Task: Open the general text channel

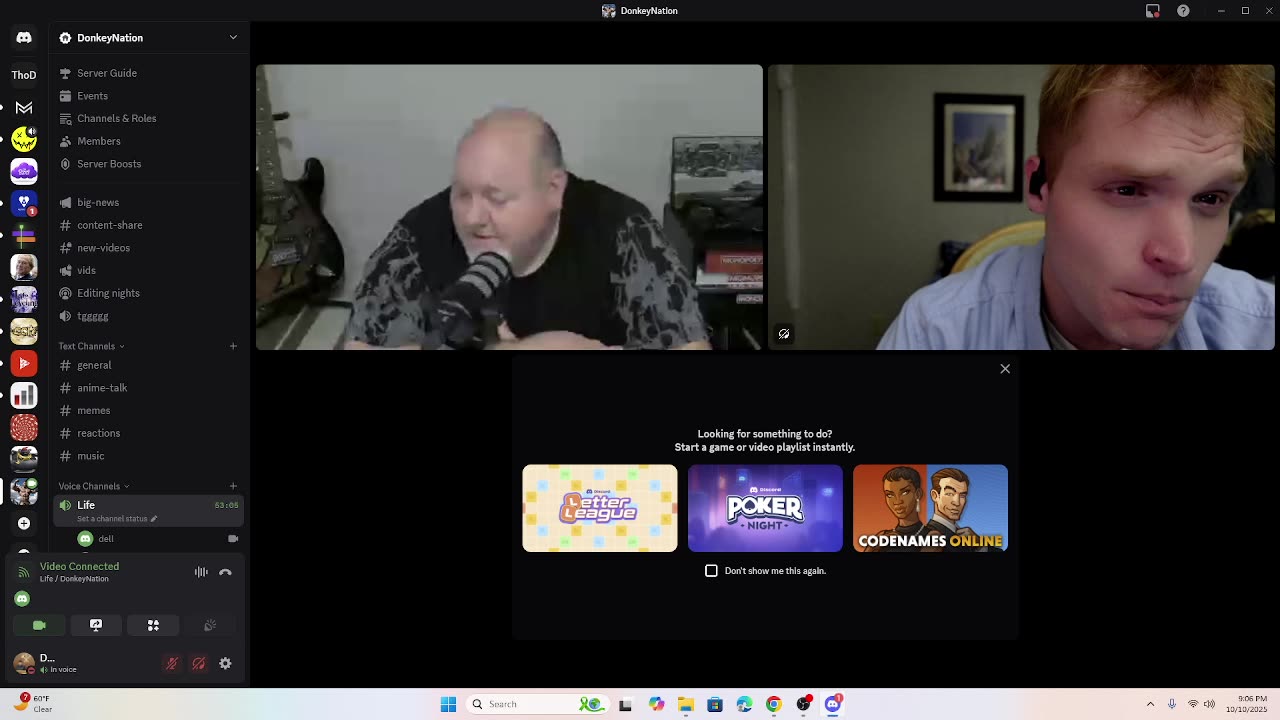Action: (148, 365)
